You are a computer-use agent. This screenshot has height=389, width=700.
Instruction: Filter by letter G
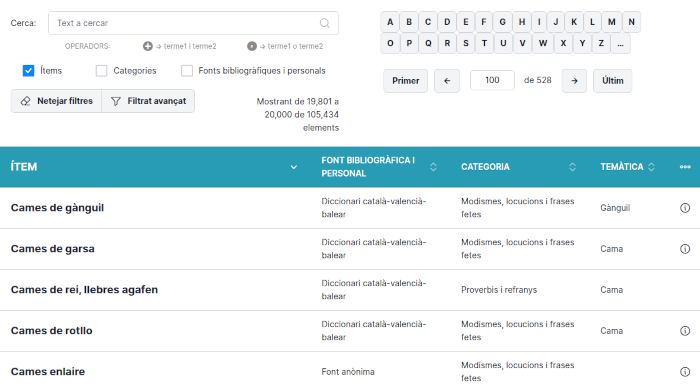point(502,22)
